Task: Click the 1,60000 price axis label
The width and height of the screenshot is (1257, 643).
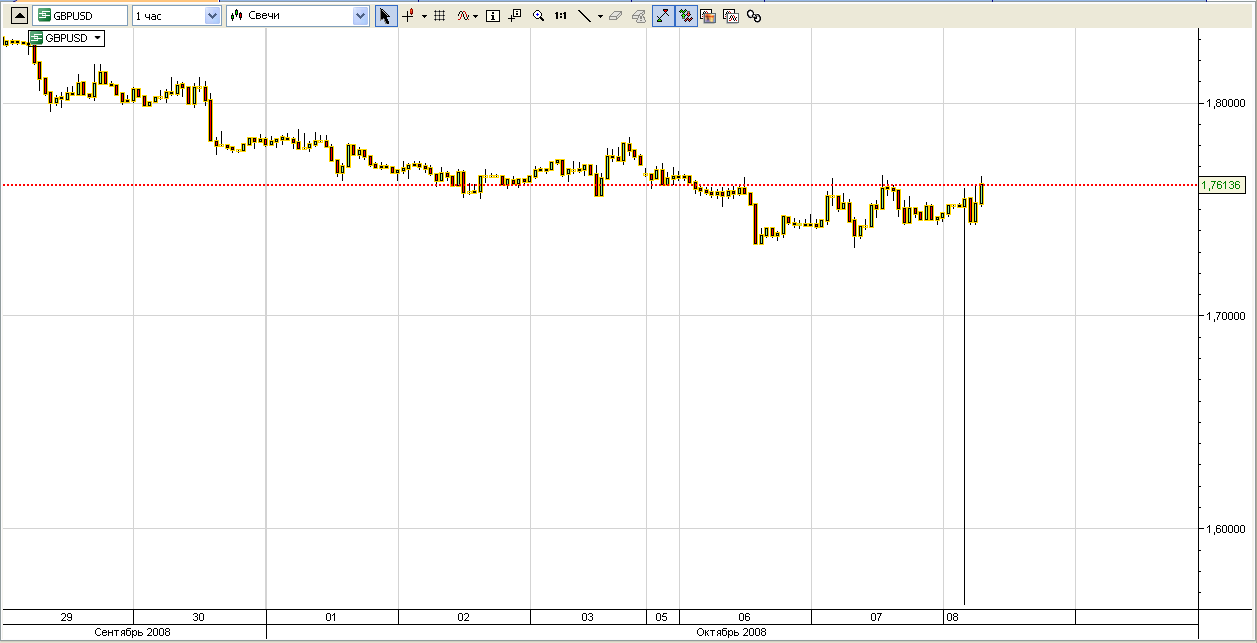Action: coord(1226,529)
